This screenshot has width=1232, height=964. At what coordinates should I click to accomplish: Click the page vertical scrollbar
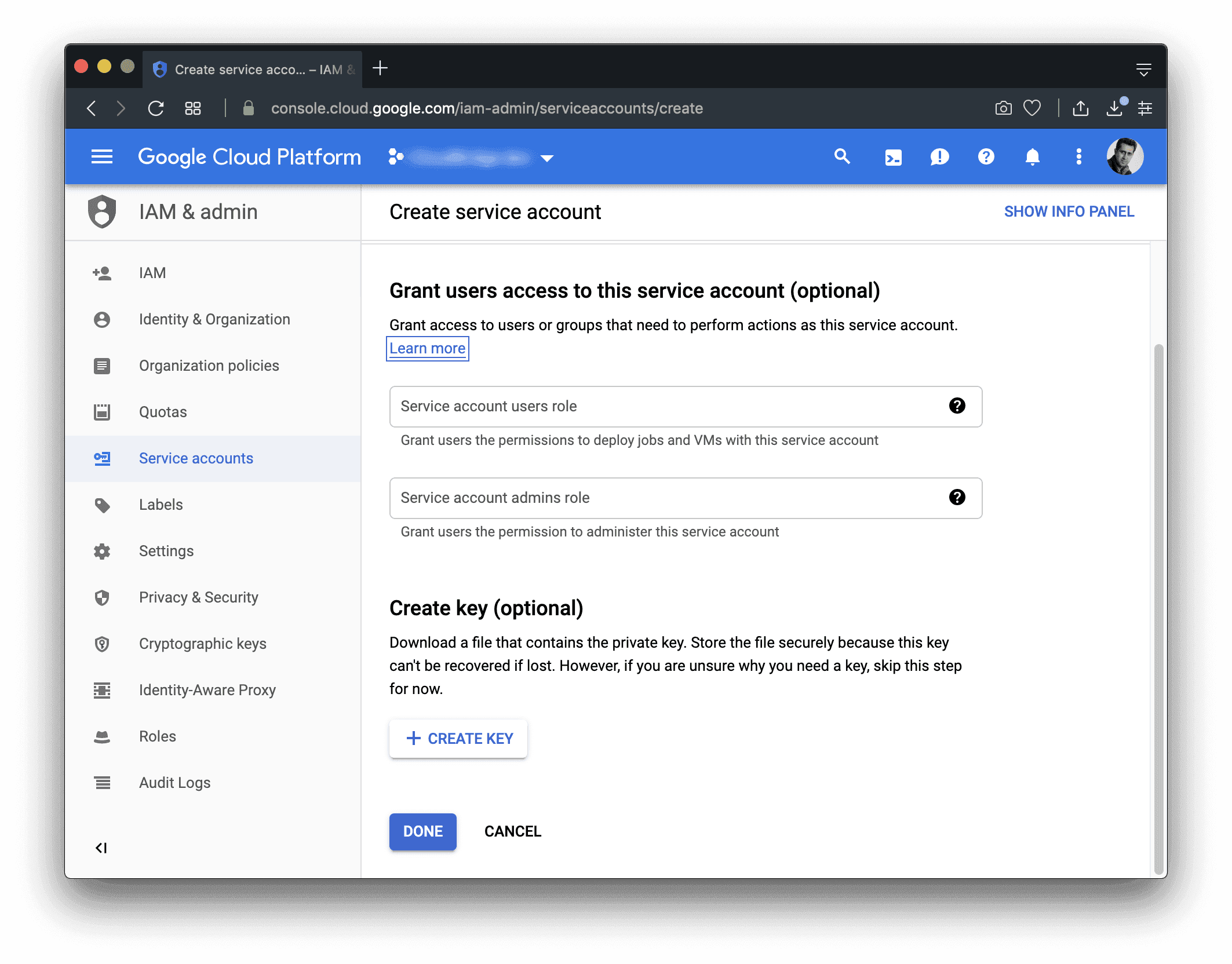tap(1158, 608)
